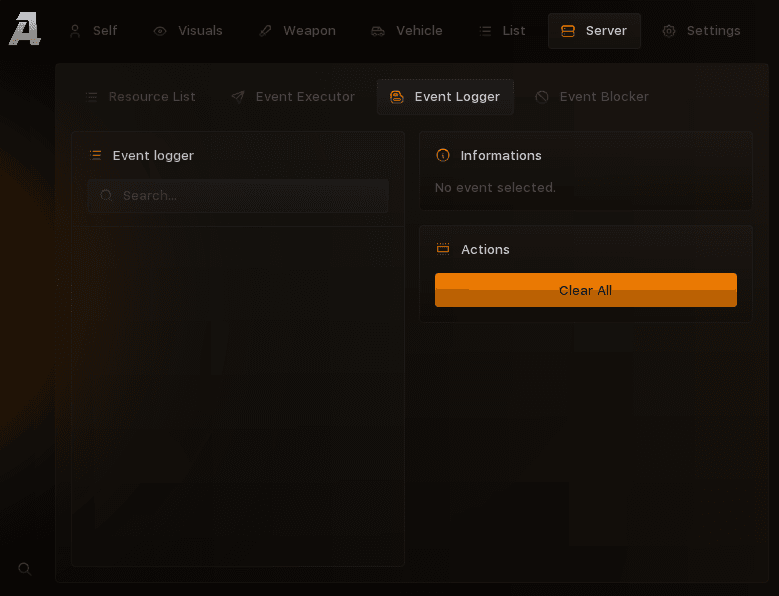
Task: Click the blocked circle Event Blocker icon
Action: (542, 97)
